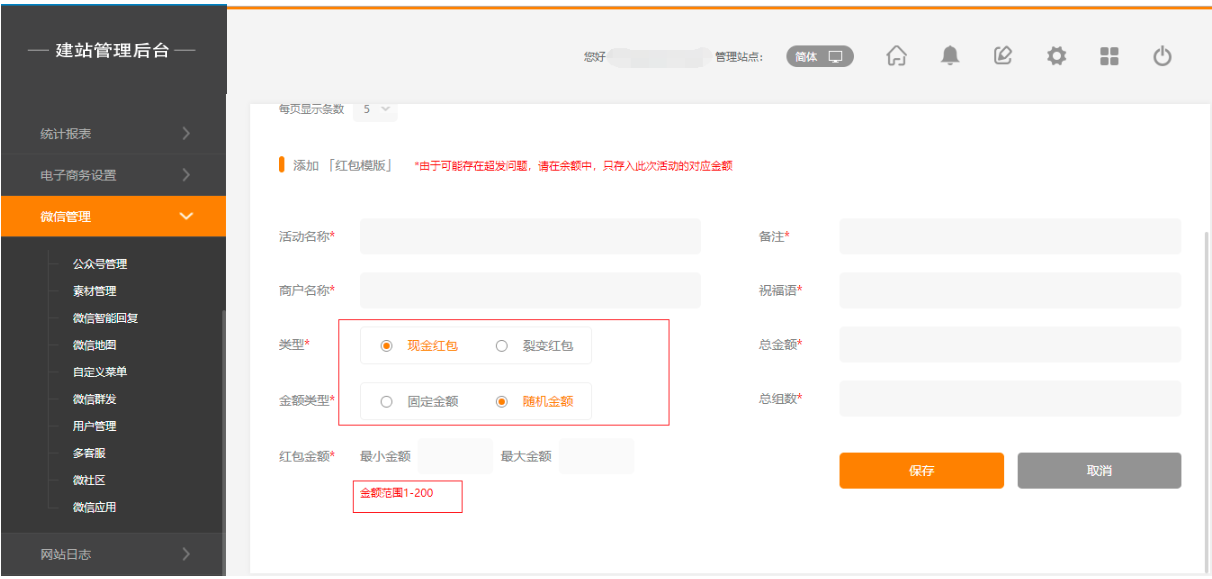This screenshot has width=1212, height=579.
Task: Open 公众号管理 in the sidebar
Action: (100, 264)
